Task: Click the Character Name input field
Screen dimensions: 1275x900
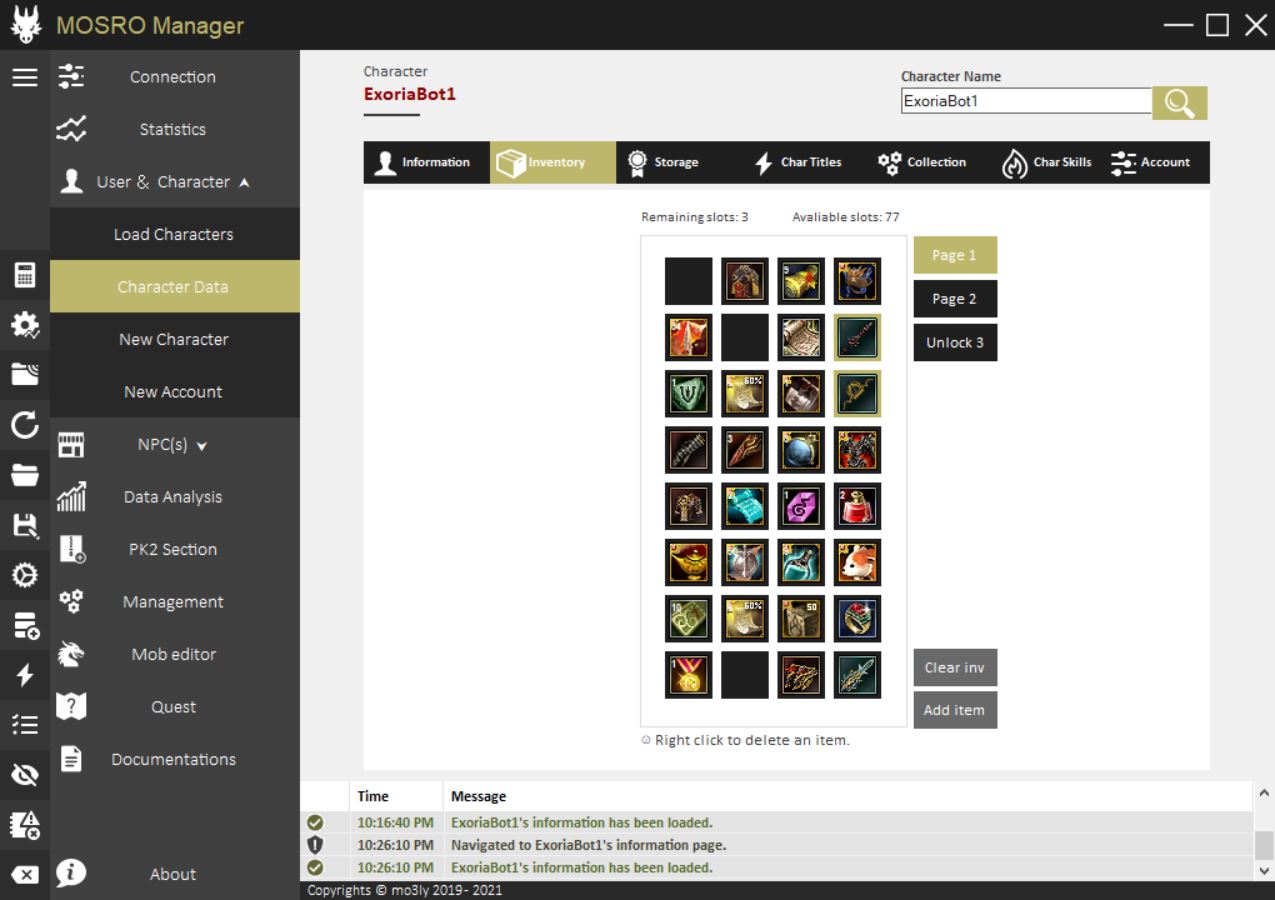Action: (1025, 101)
